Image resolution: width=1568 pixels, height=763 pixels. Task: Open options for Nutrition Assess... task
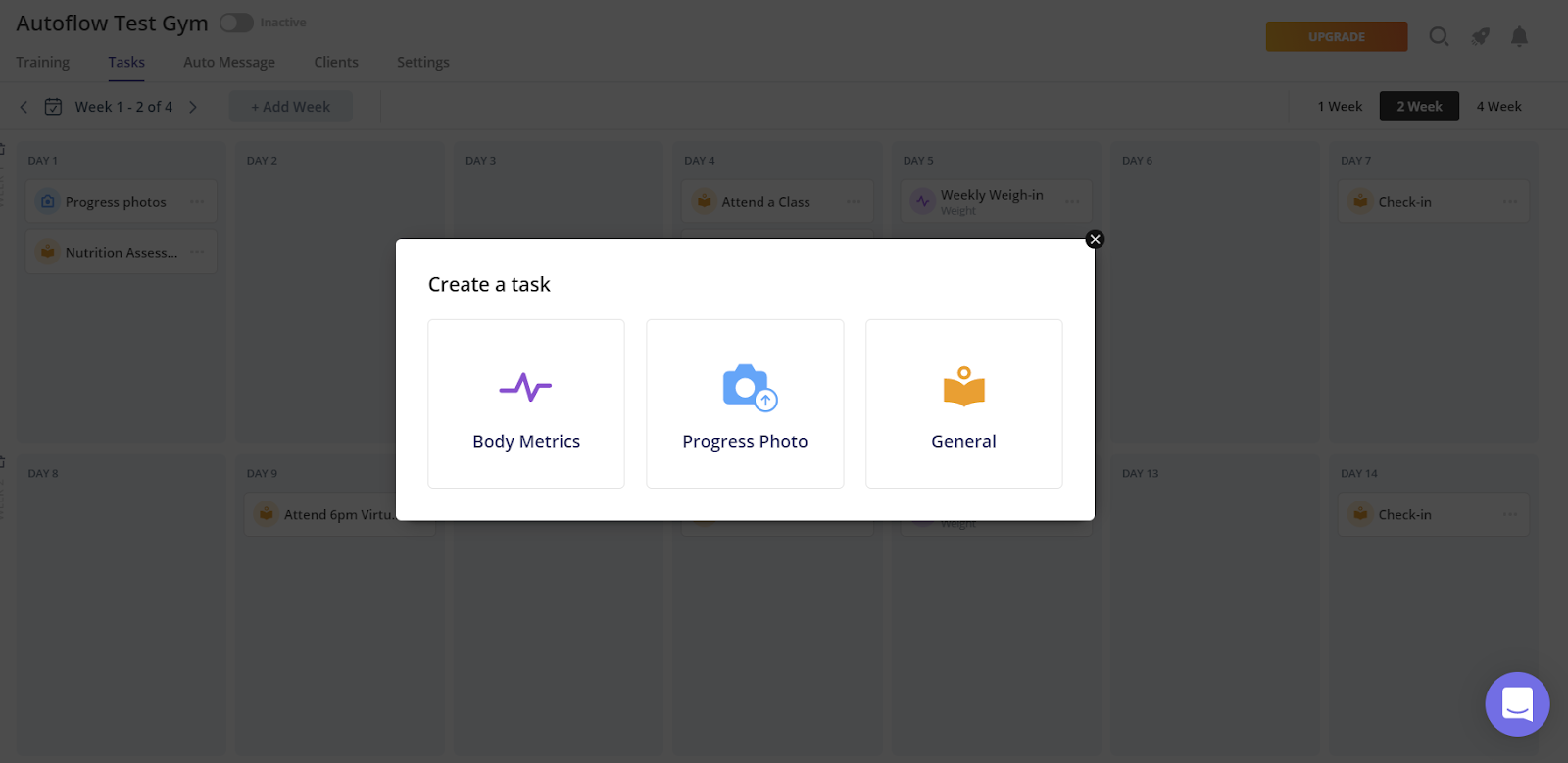[197, 251]
